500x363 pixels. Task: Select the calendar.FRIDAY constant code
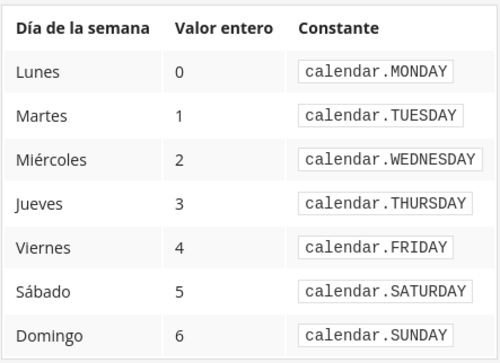376,248
